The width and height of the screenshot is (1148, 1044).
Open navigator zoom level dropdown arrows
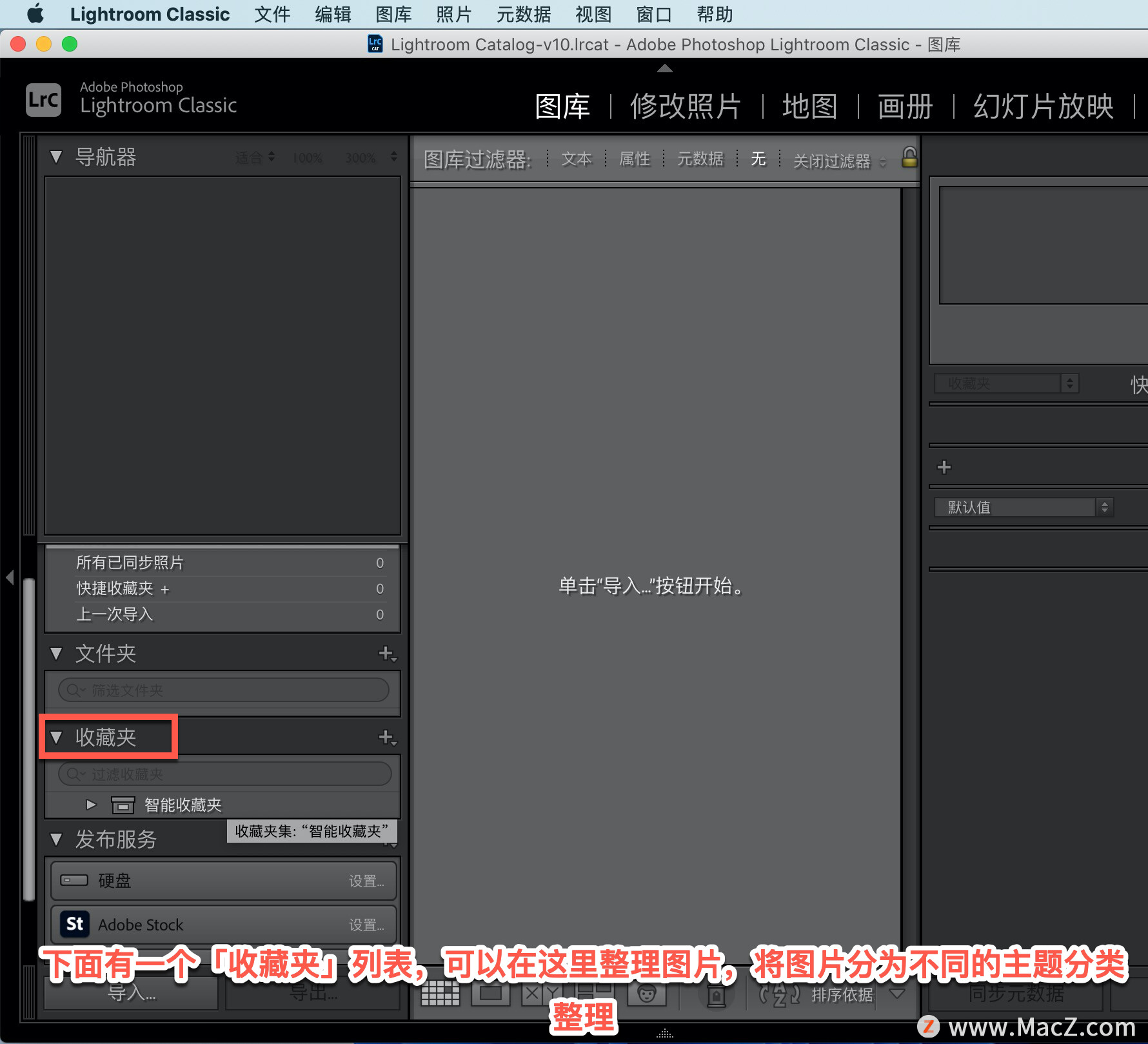[x=393, y=157]
